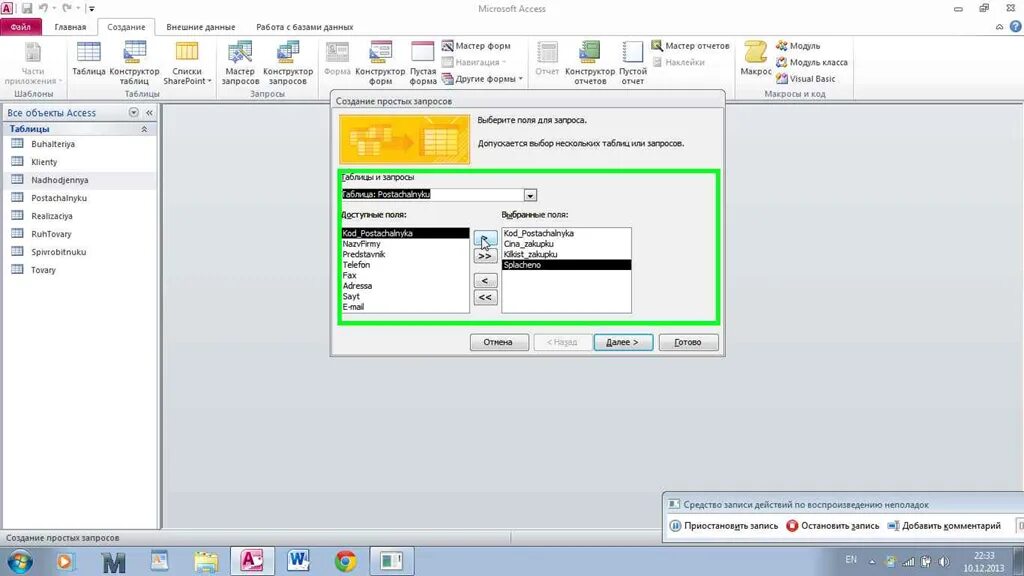
Task: Select Cina_zakupku in chosen fields
Action: click(566, 244)
